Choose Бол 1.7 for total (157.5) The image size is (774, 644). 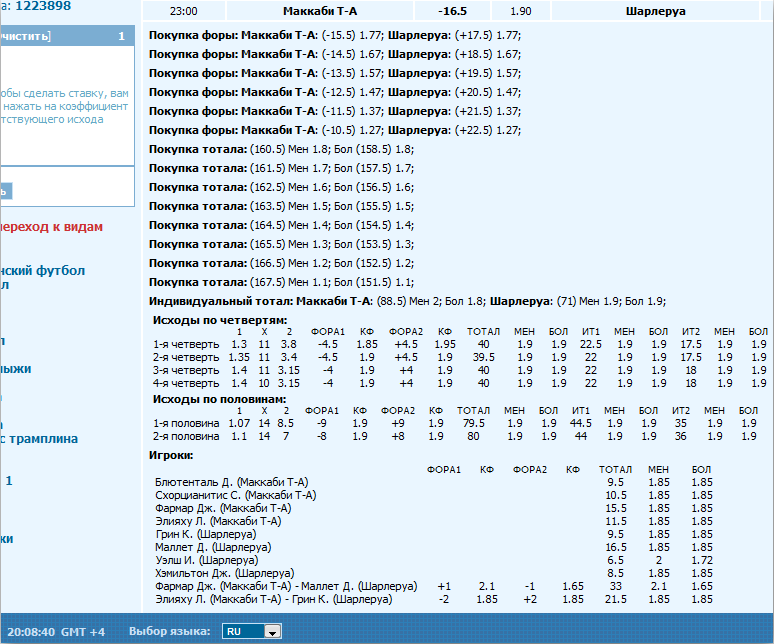[403, 168]
